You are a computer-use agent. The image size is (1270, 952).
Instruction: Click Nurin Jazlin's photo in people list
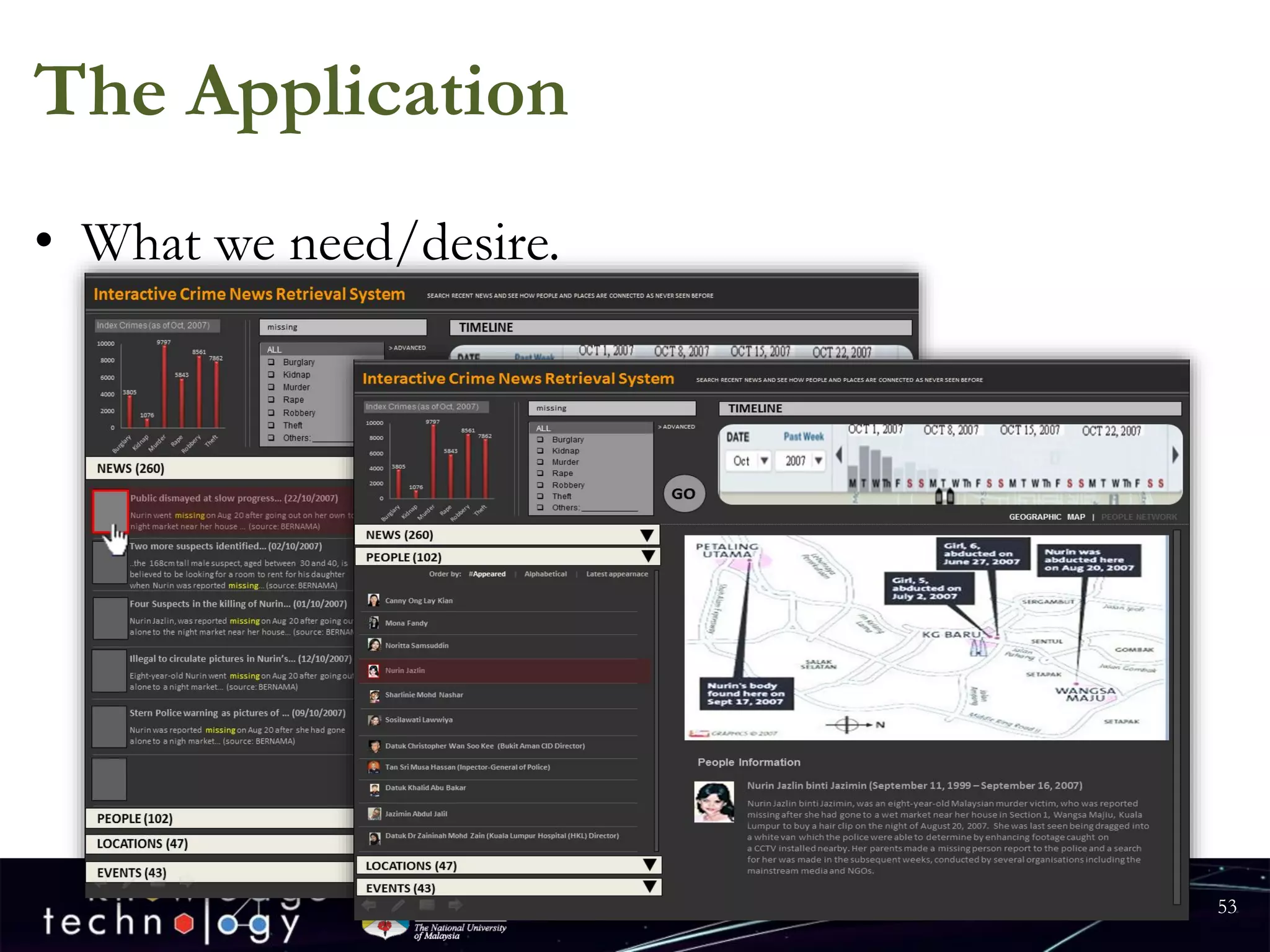click(373, 670)
